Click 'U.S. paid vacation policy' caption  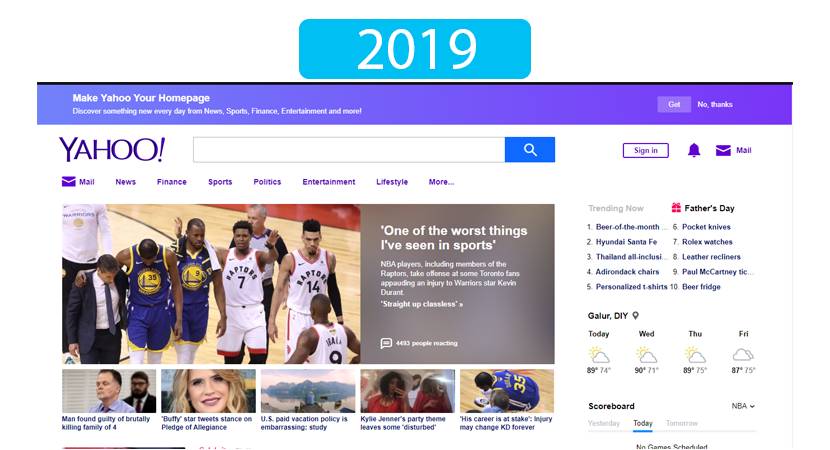(x=304, y=422)
